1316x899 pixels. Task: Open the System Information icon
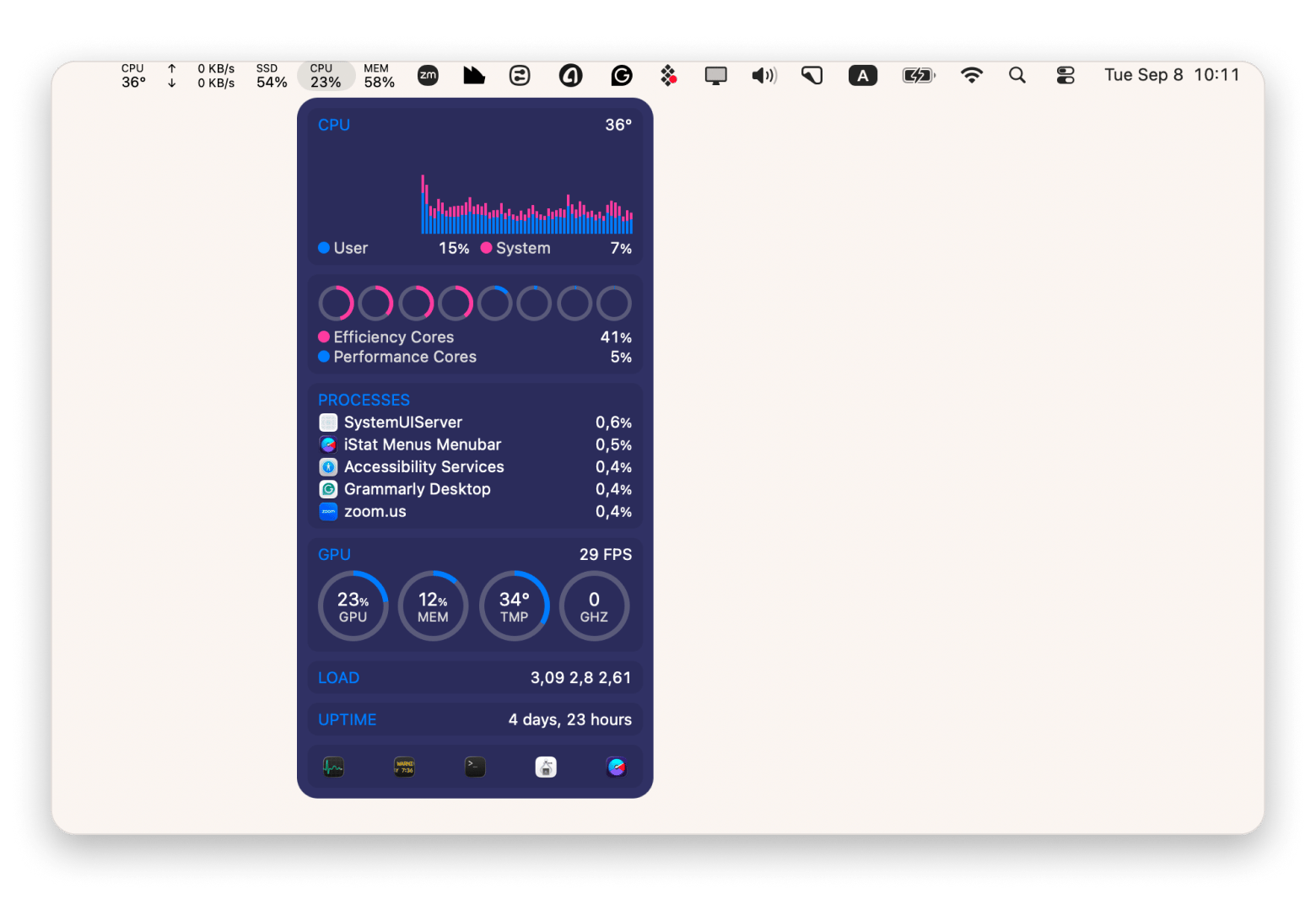(x=546, y=767)
